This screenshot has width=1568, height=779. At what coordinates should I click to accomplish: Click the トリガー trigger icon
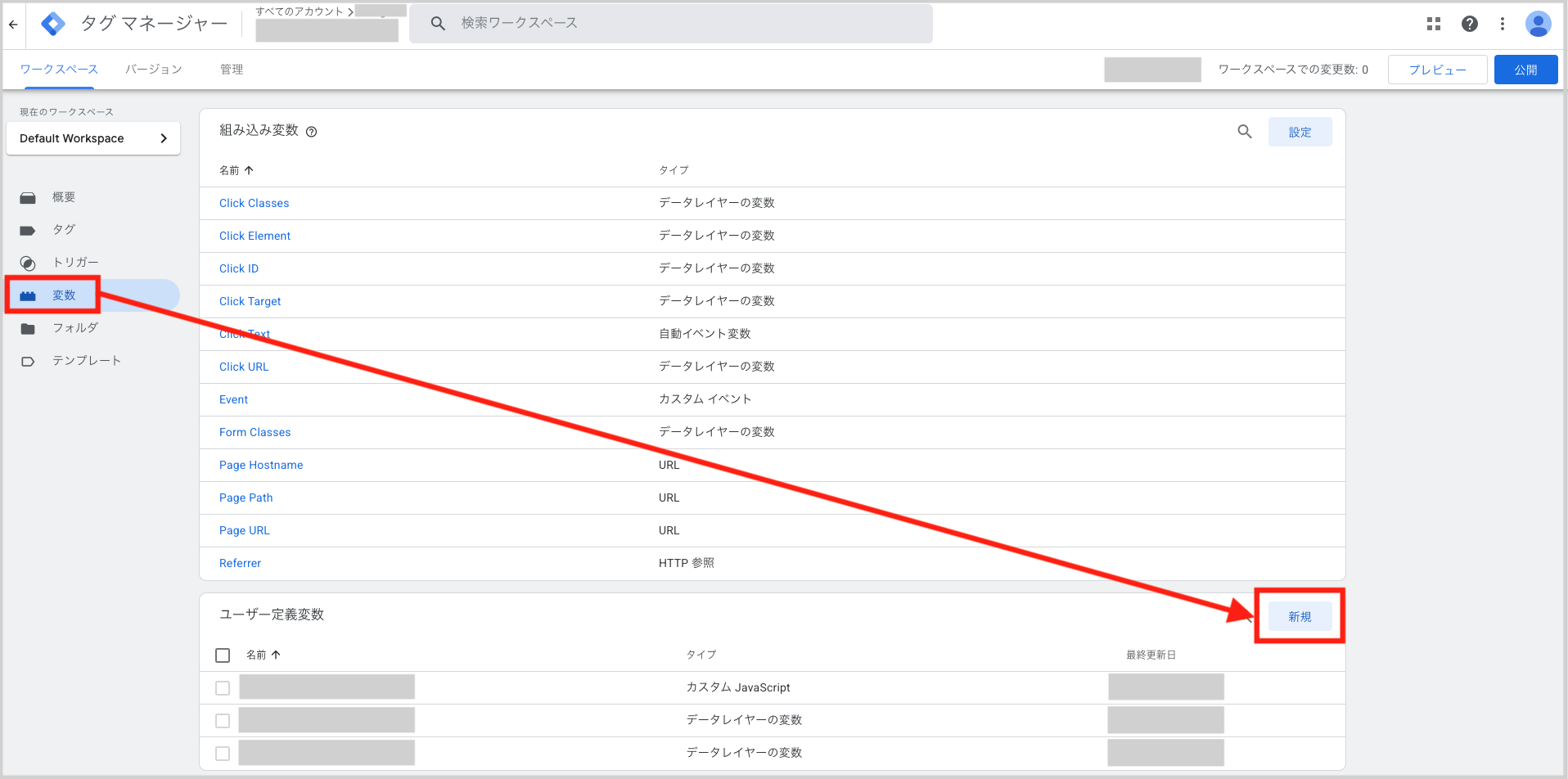coord(28,263)
